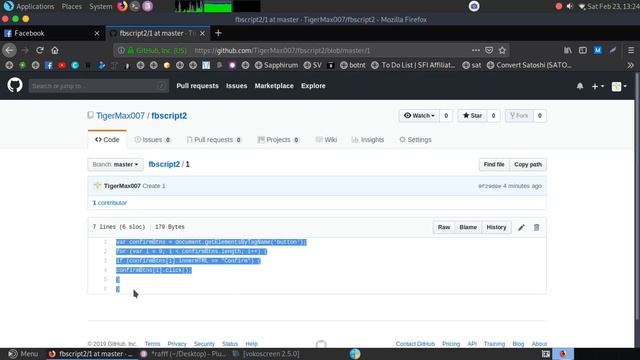Open the Firefox library icon
640x360 pixels.
click(568, 50)
